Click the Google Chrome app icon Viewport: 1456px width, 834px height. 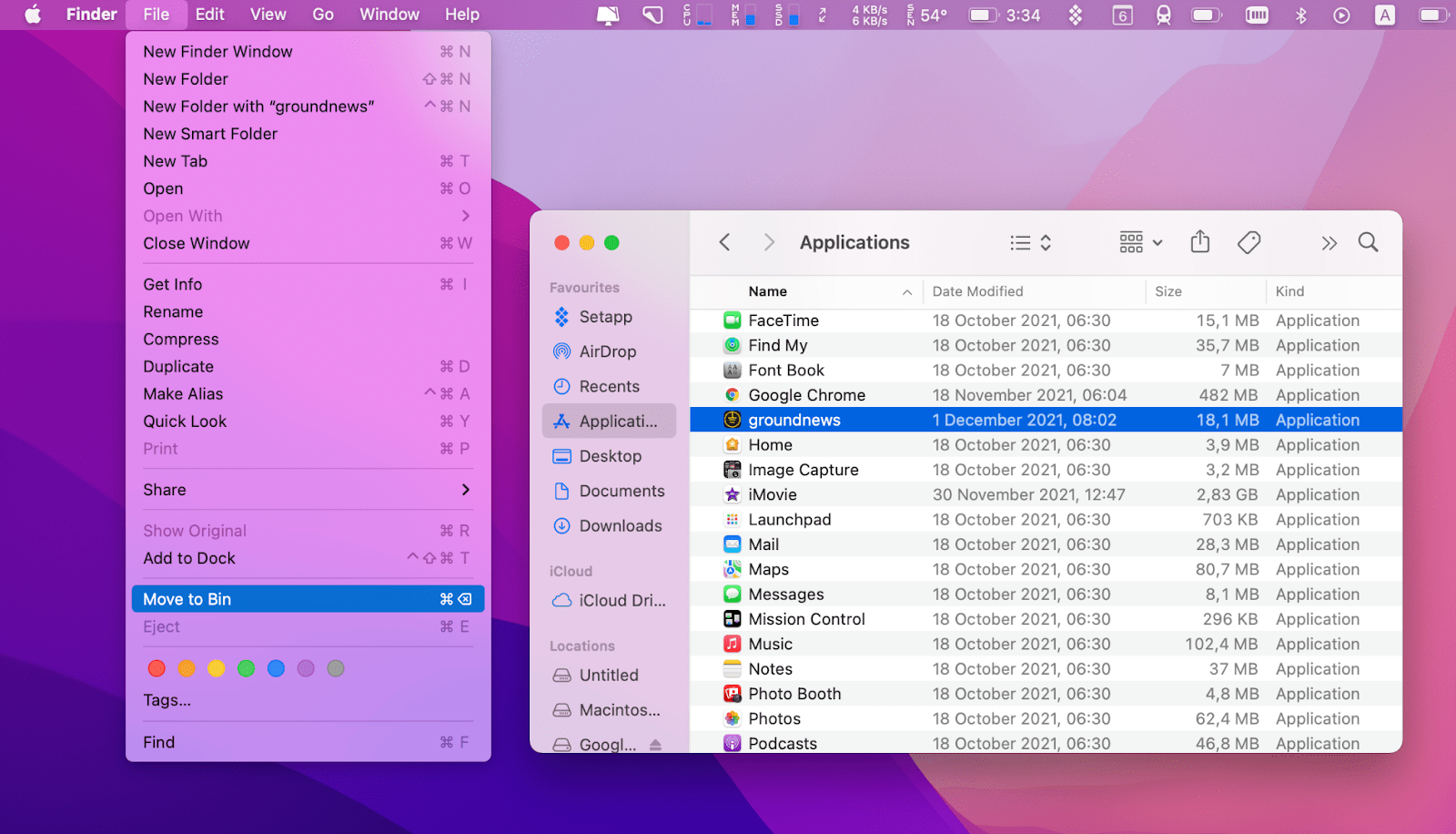click(732, 395)
